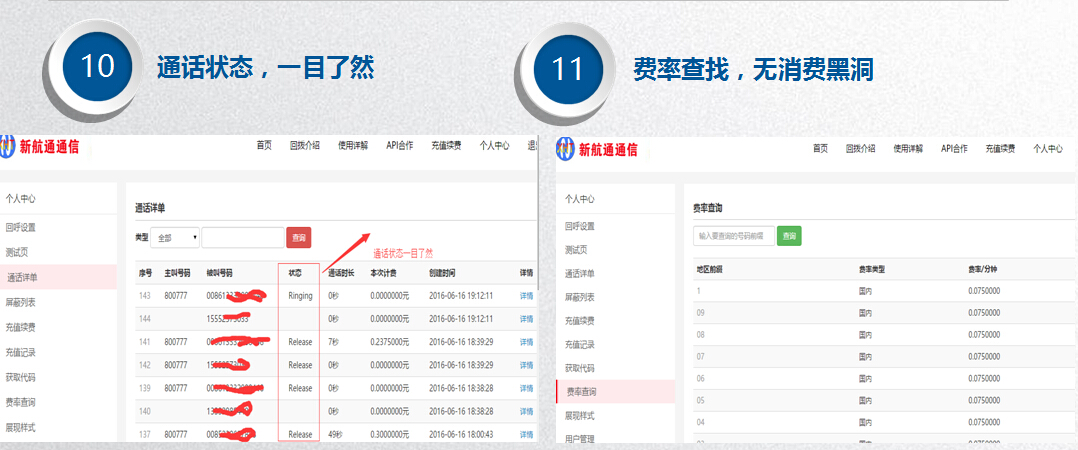Click the 0.3000000元 charge cell
This screenshot has width=1078, height=450.
click(x=390, y=434)
